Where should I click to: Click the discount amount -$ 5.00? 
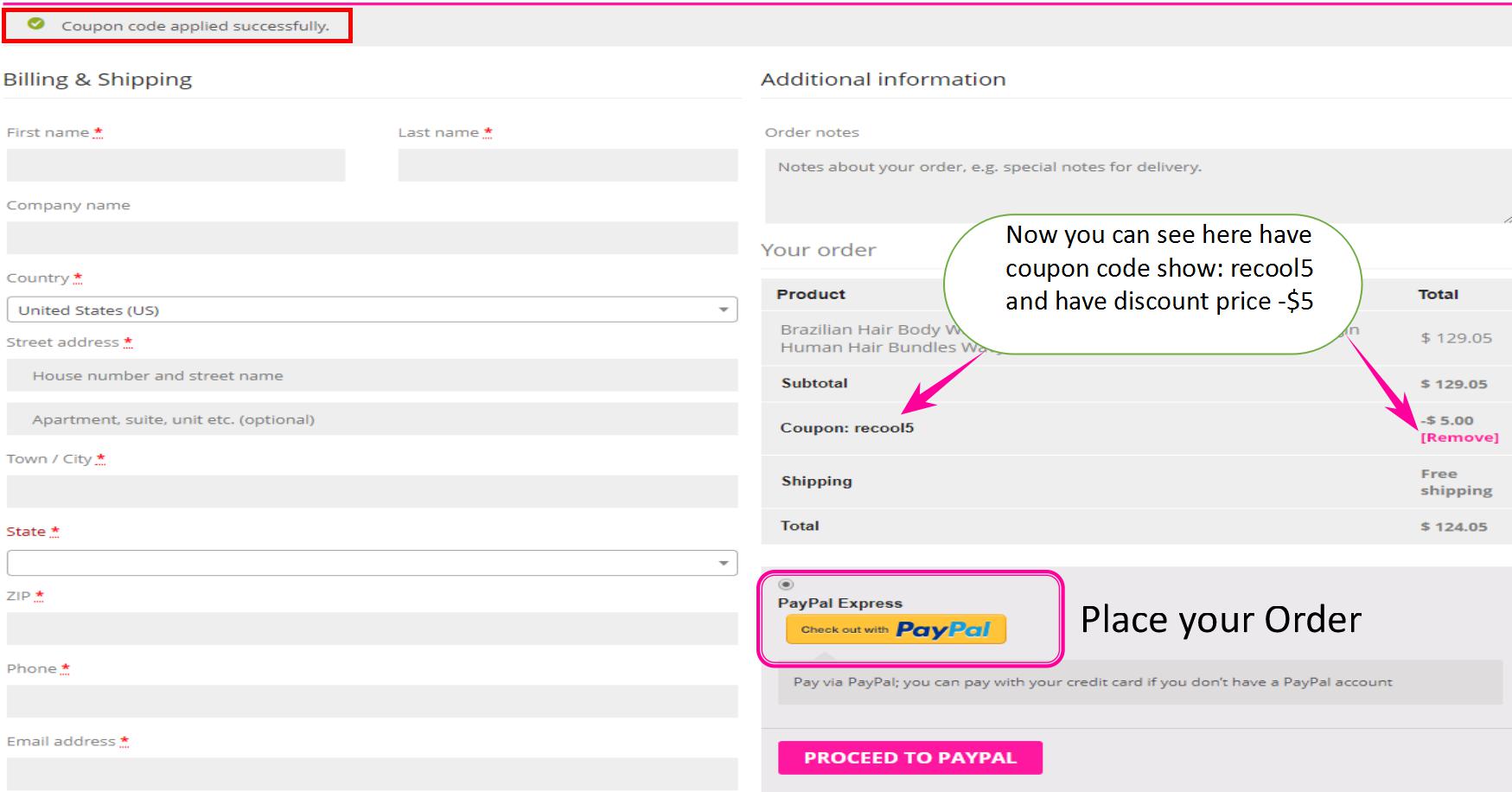point(1447,420)
